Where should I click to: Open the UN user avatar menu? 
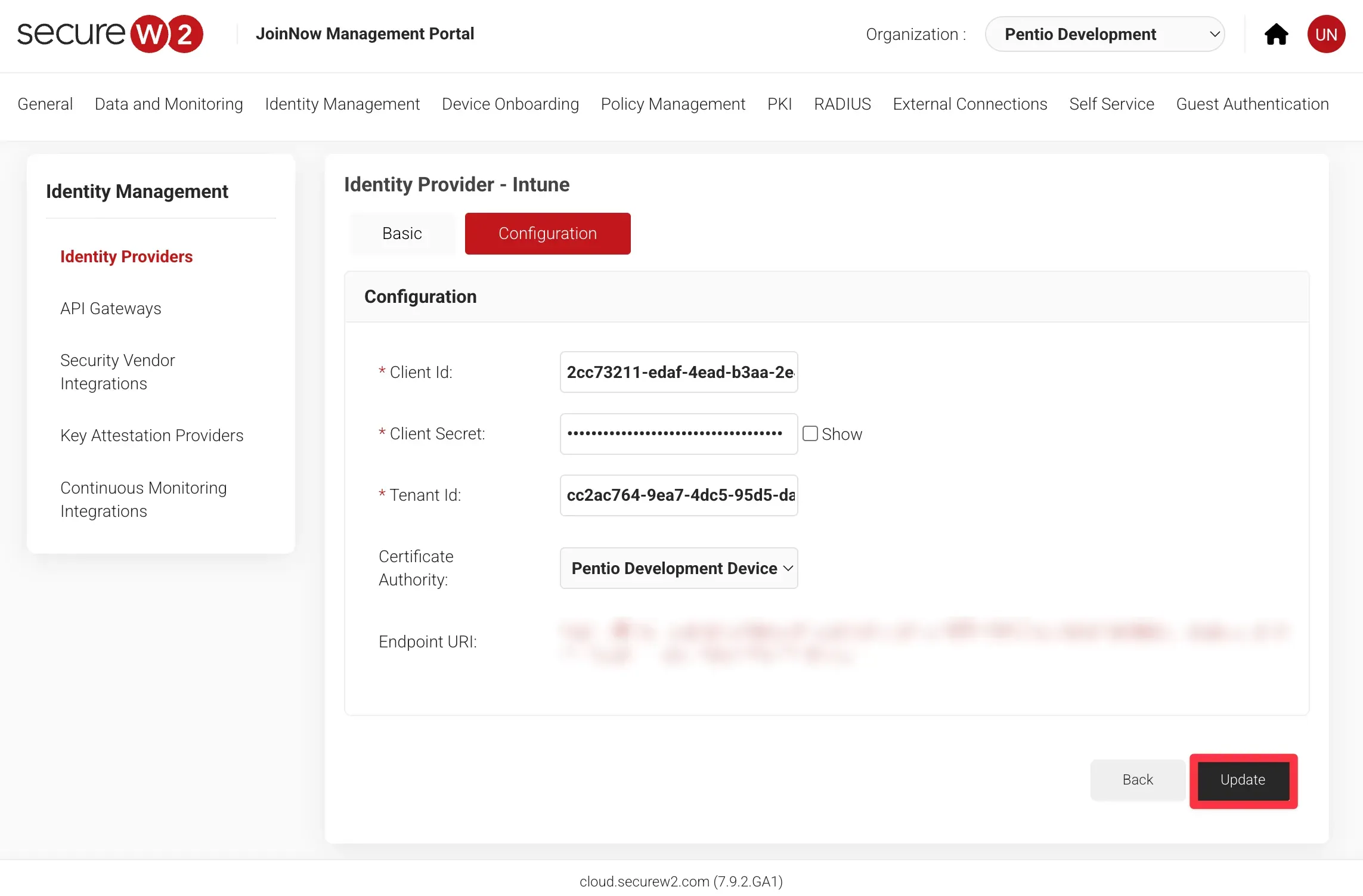(1326, 35)
